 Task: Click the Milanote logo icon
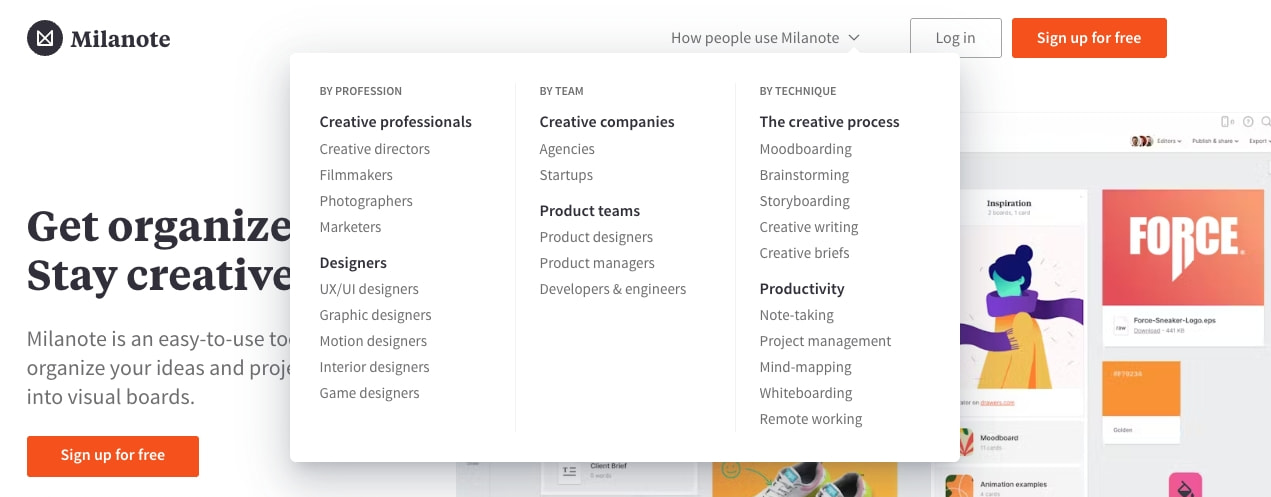44,38
